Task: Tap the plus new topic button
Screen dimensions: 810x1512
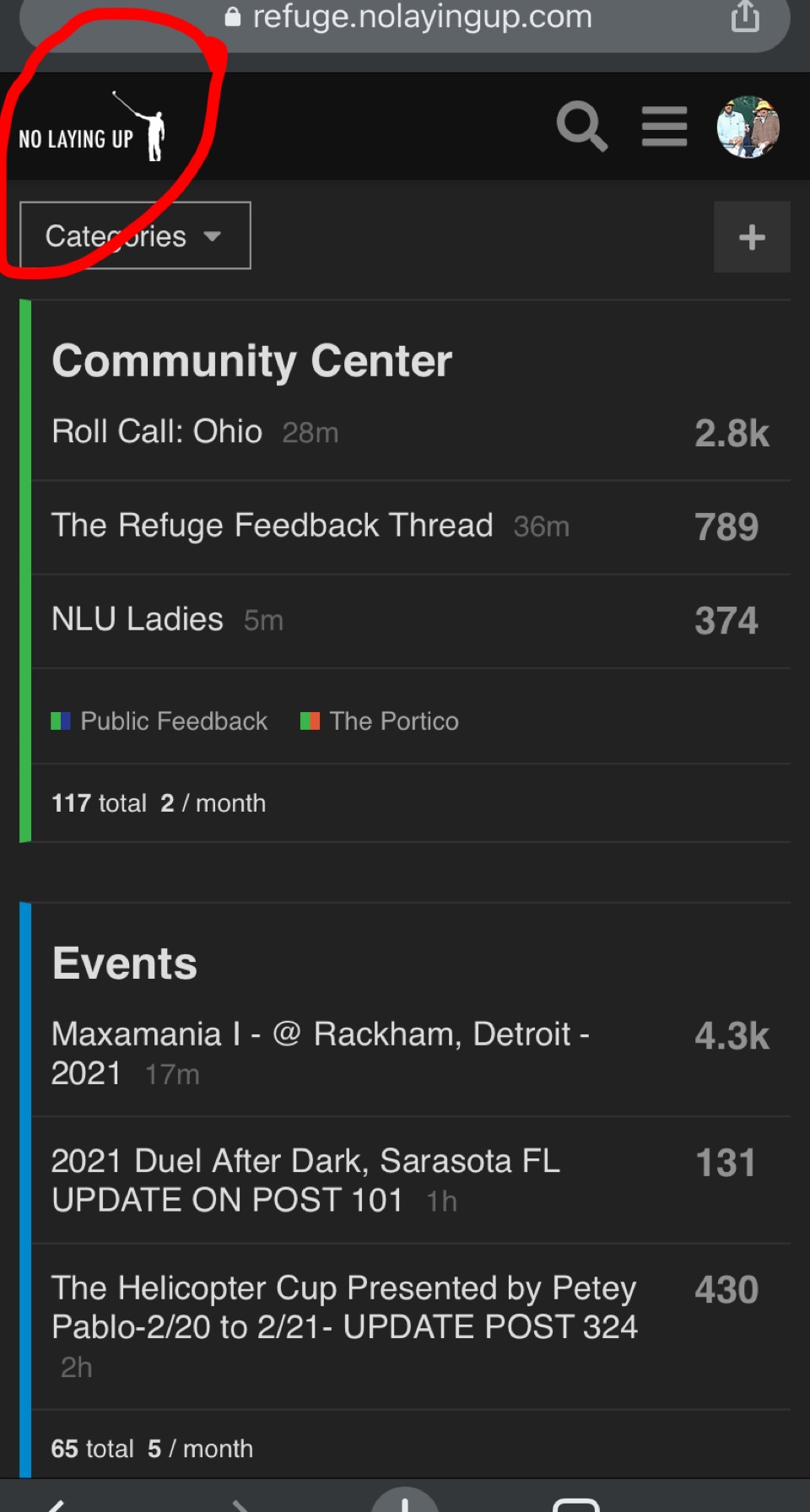Action: point(752,237)
